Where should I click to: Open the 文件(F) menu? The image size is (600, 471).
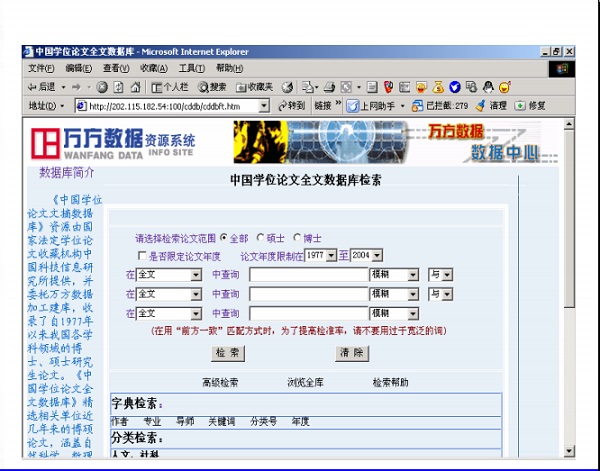pyautogui.click(x=41, y=68)
